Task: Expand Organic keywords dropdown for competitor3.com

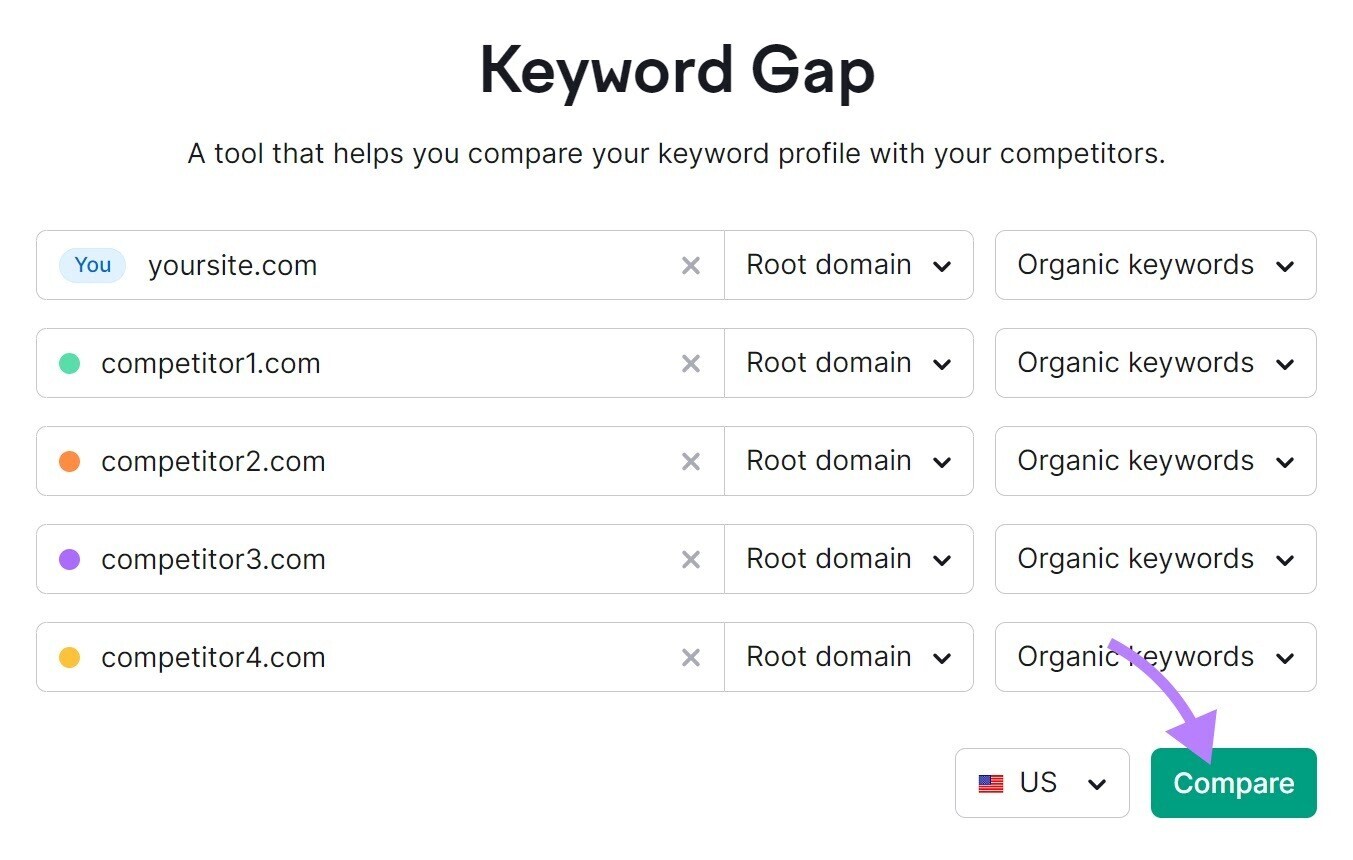Action: pos(1156,559)
